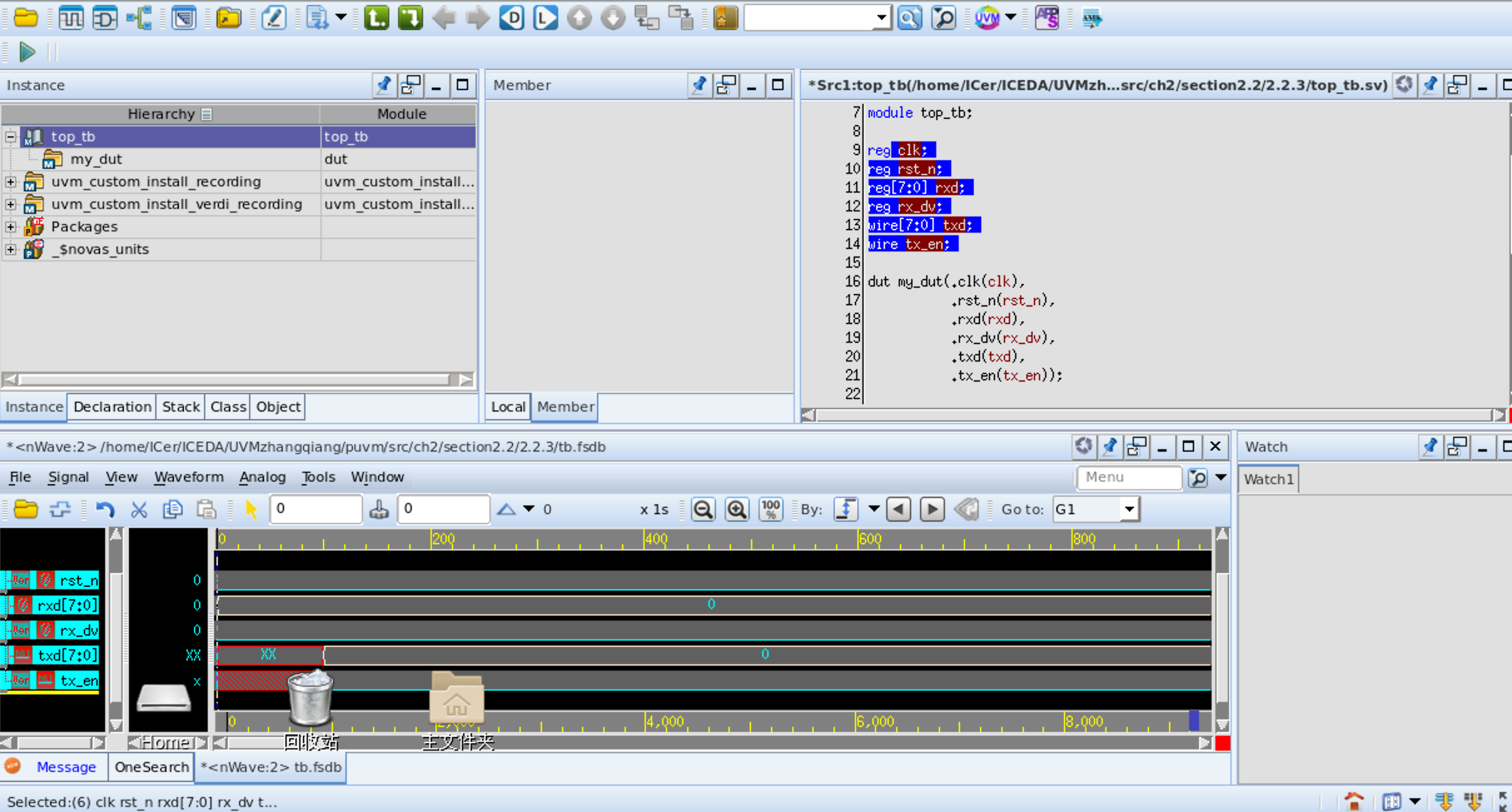Select the my_dut instance row

click(x=96, y=159)
